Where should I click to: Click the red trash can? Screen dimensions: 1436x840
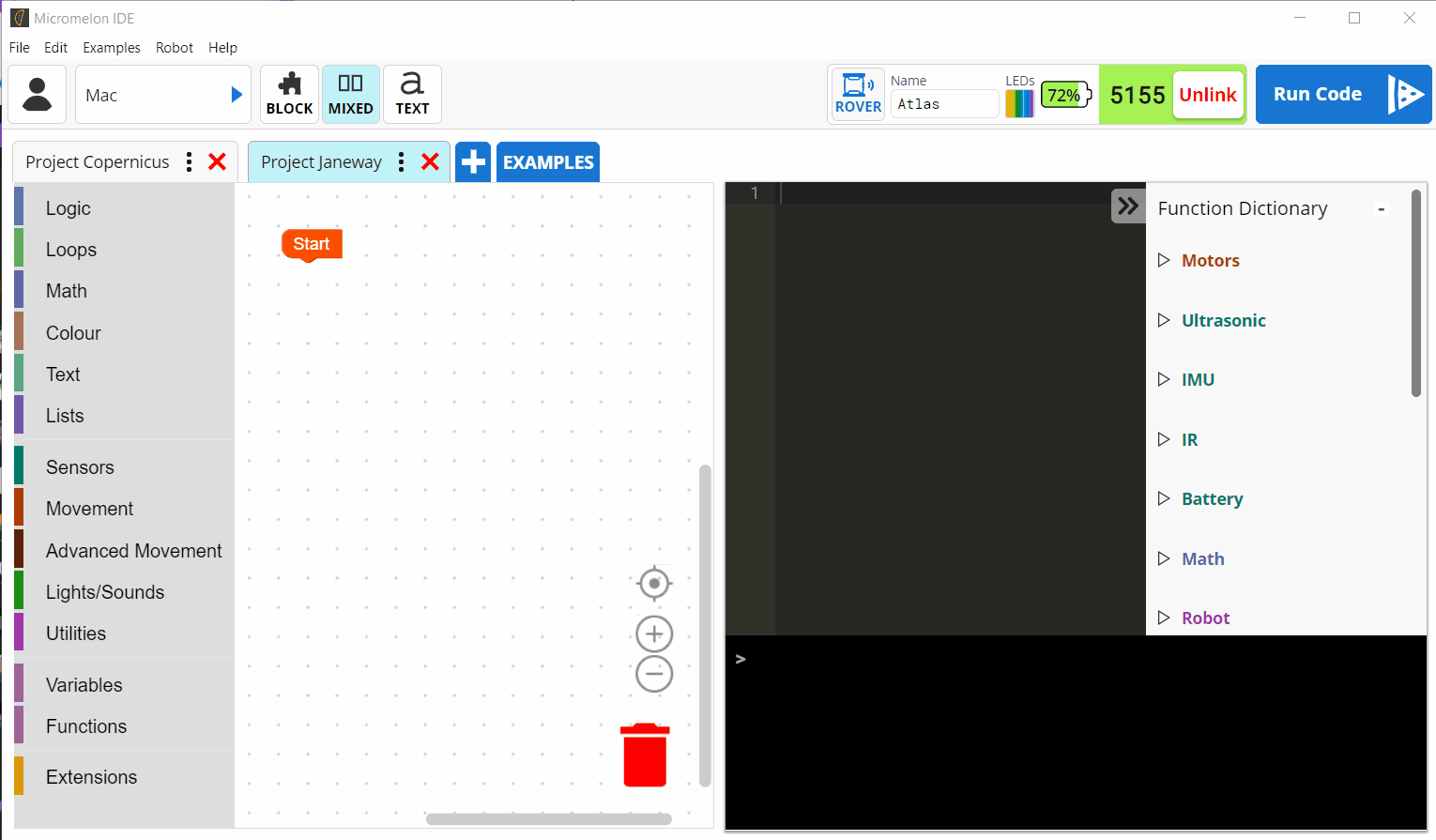click(x=645, y=755)
